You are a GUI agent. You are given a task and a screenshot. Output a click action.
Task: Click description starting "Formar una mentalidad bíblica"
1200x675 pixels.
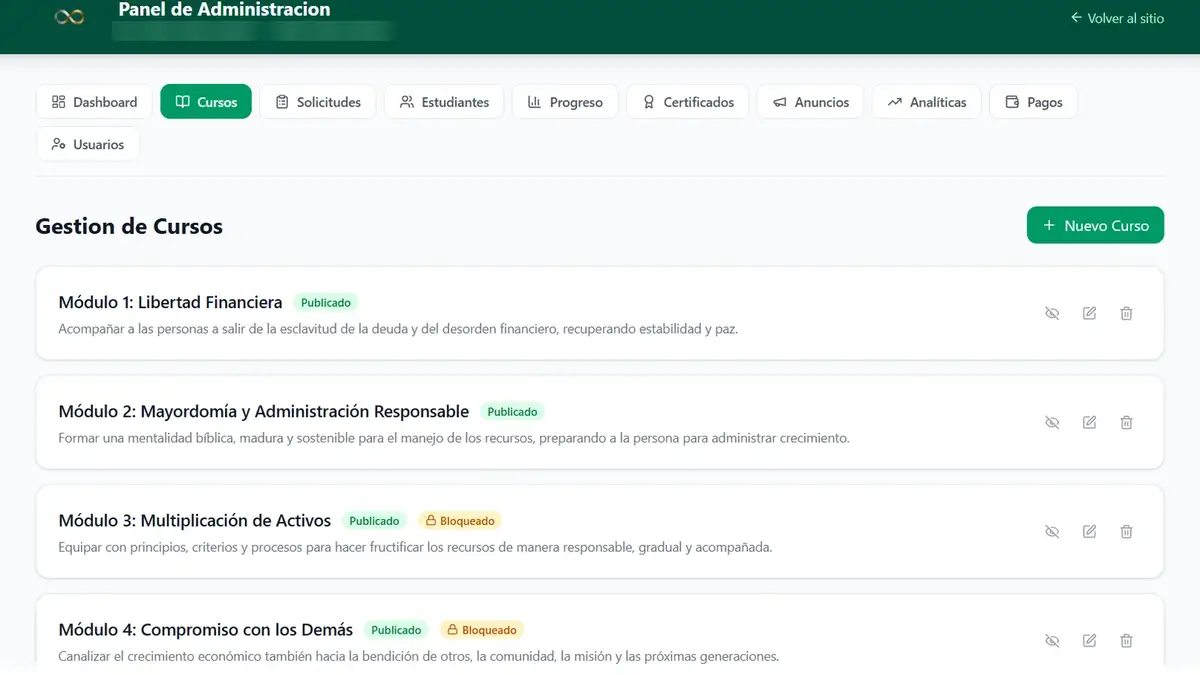[x=454, y=438]
